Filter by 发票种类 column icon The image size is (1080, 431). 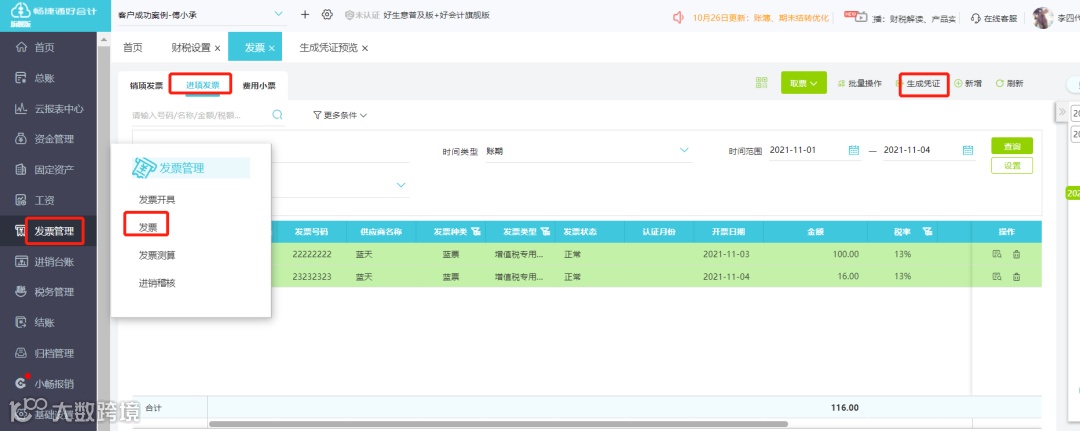coord(476,231)
